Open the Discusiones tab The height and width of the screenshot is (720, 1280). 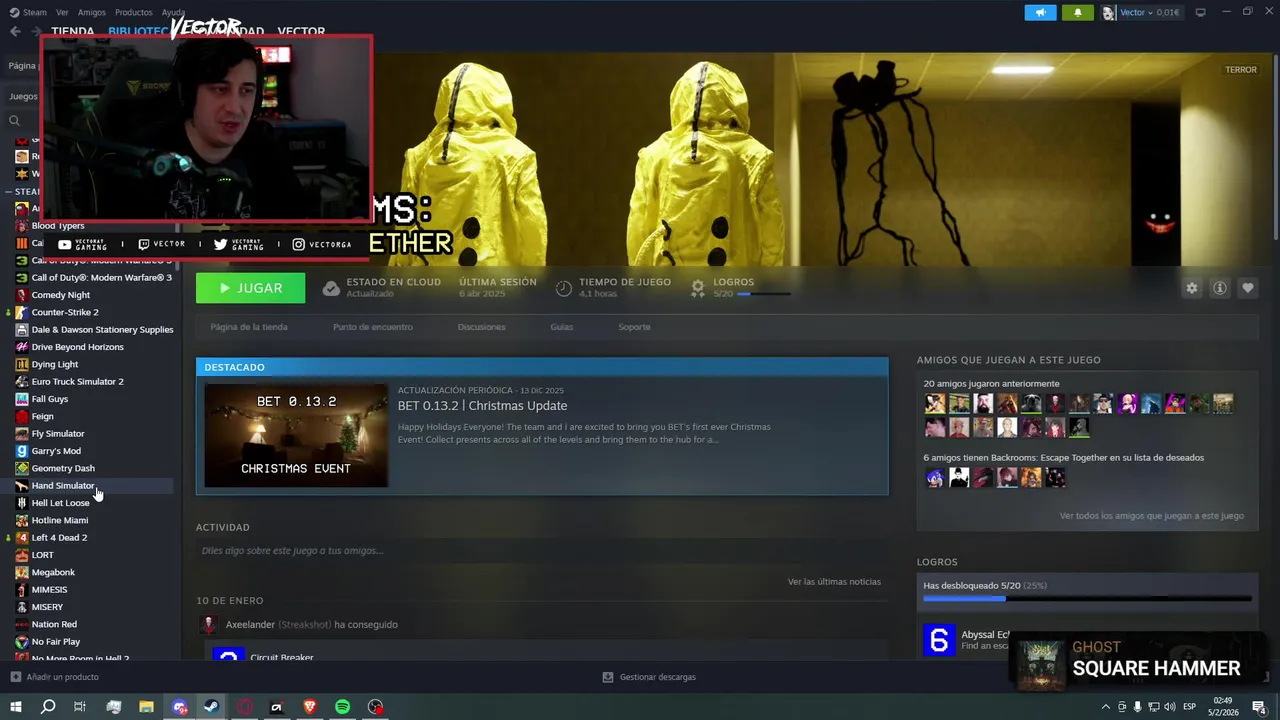[x=481, y=327]
